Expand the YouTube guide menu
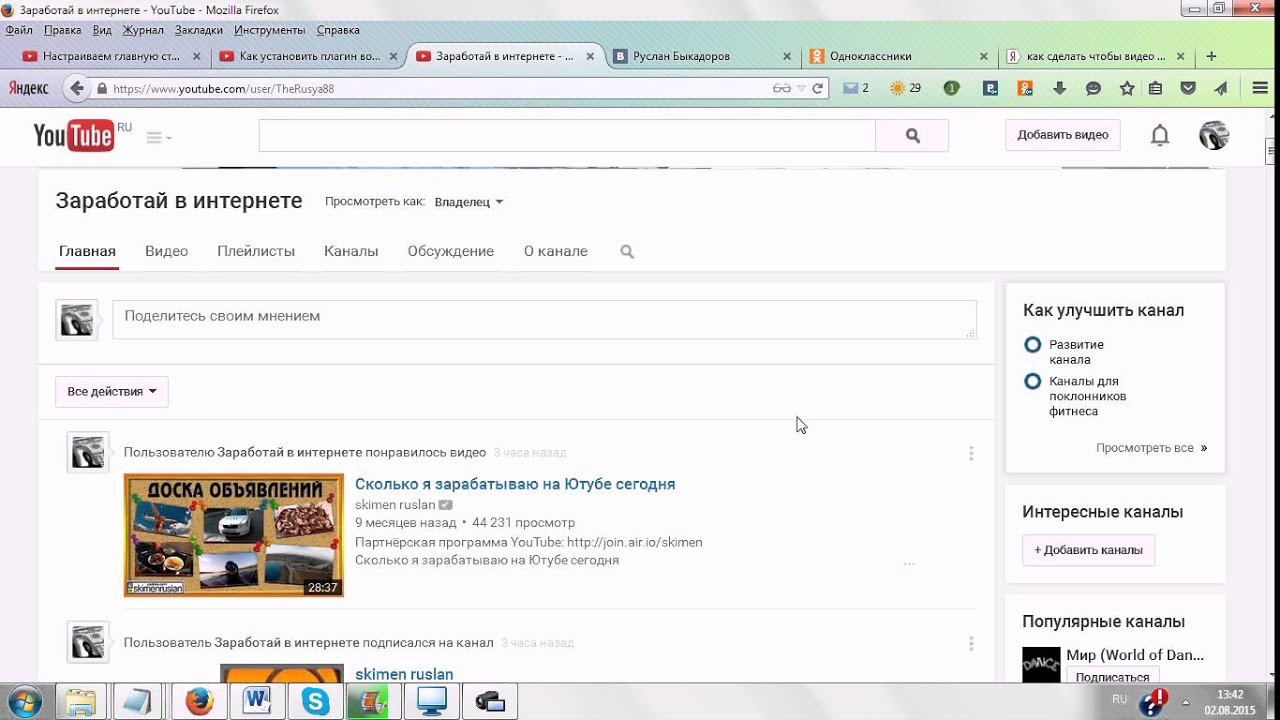This screenshot has height=720, width=1280. click(158, 137)
